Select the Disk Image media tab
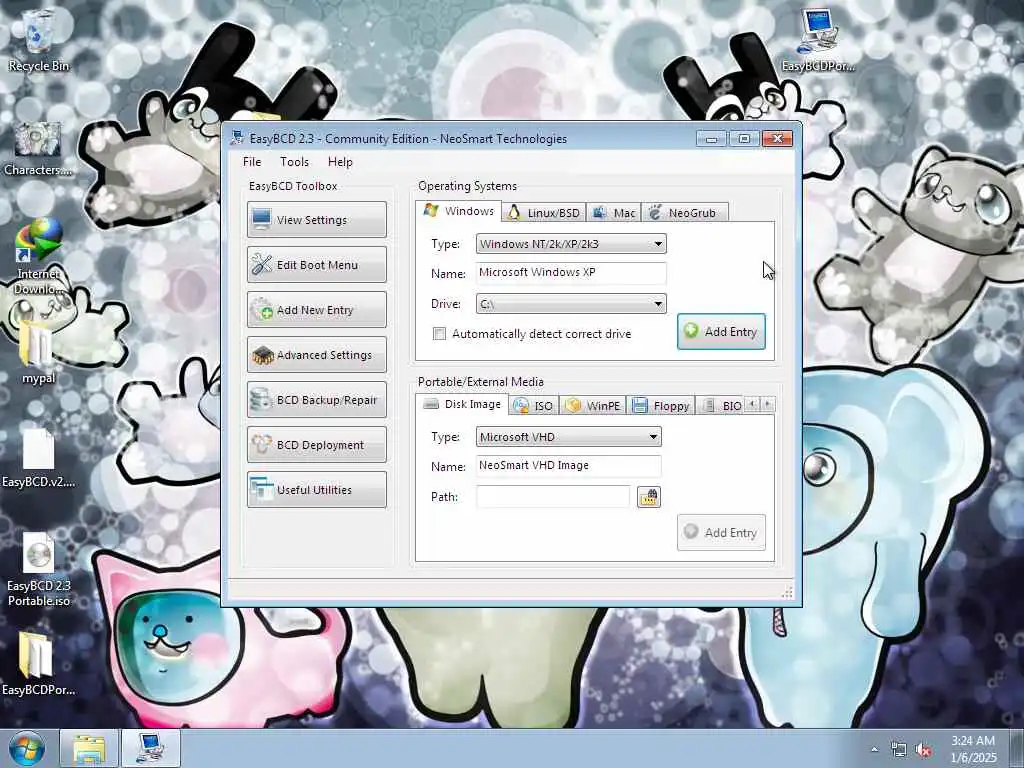The image size is (1024, 768). (462, 404)
